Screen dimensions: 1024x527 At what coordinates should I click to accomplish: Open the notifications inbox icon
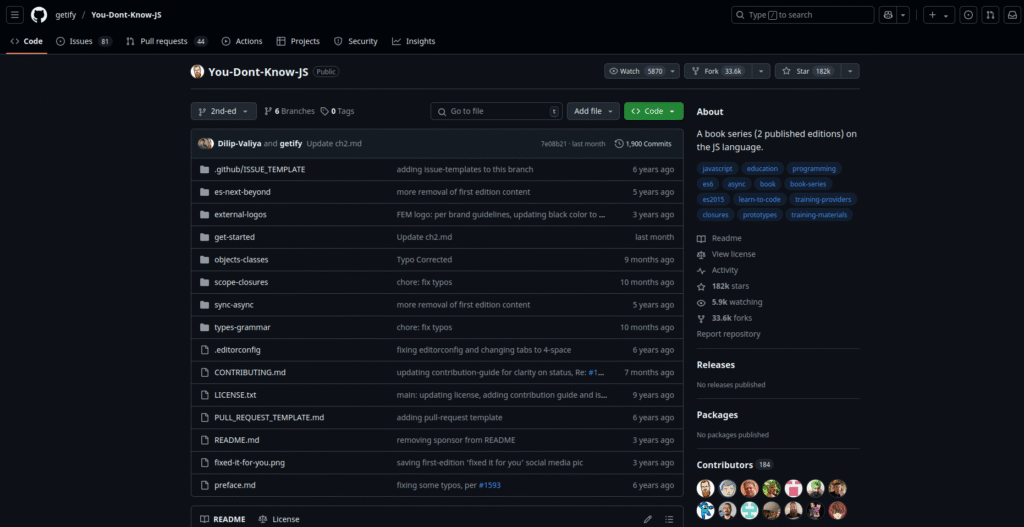click(1011, 14)
